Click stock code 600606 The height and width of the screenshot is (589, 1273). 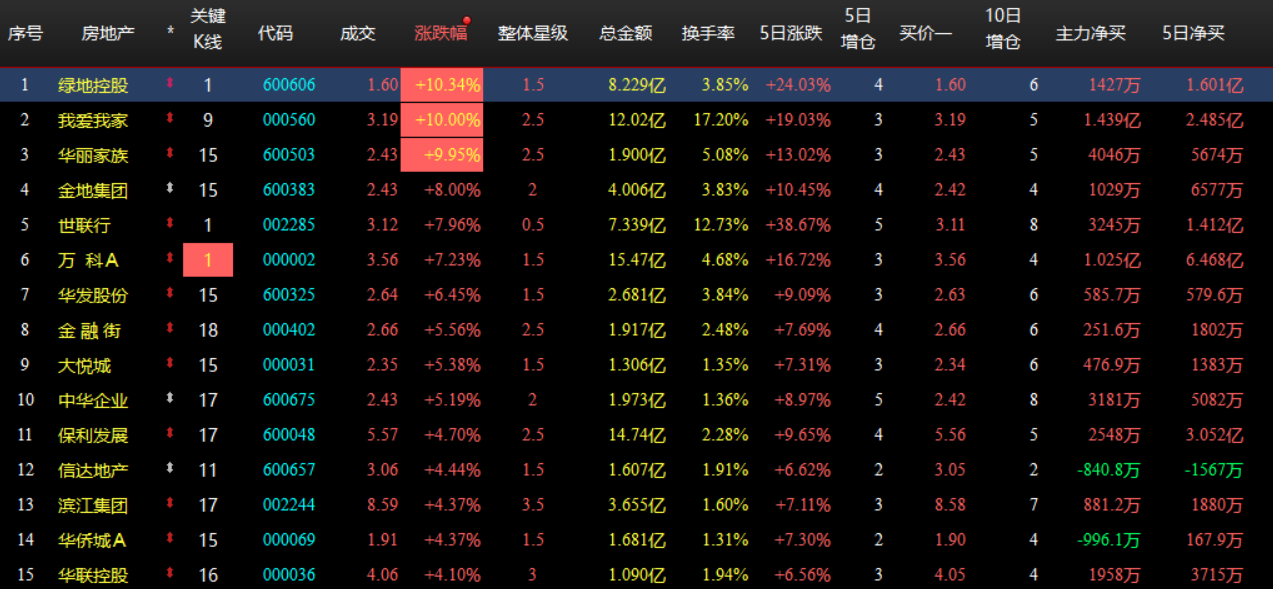[x=289, y=85]
